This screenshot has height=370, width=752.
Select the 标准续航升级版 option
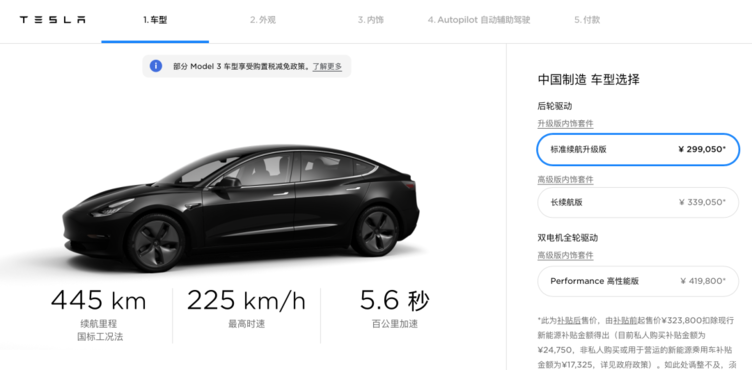point(638,149)
